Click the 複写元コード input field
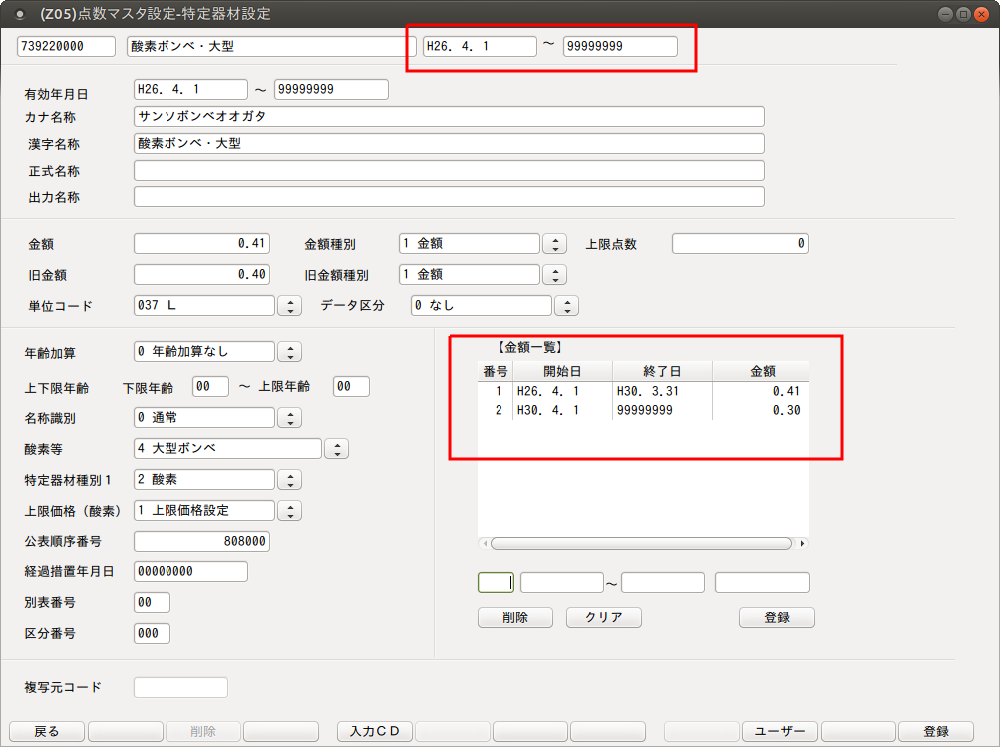Viewport: 1000px width, 747px height. click(x=181, y=687)
